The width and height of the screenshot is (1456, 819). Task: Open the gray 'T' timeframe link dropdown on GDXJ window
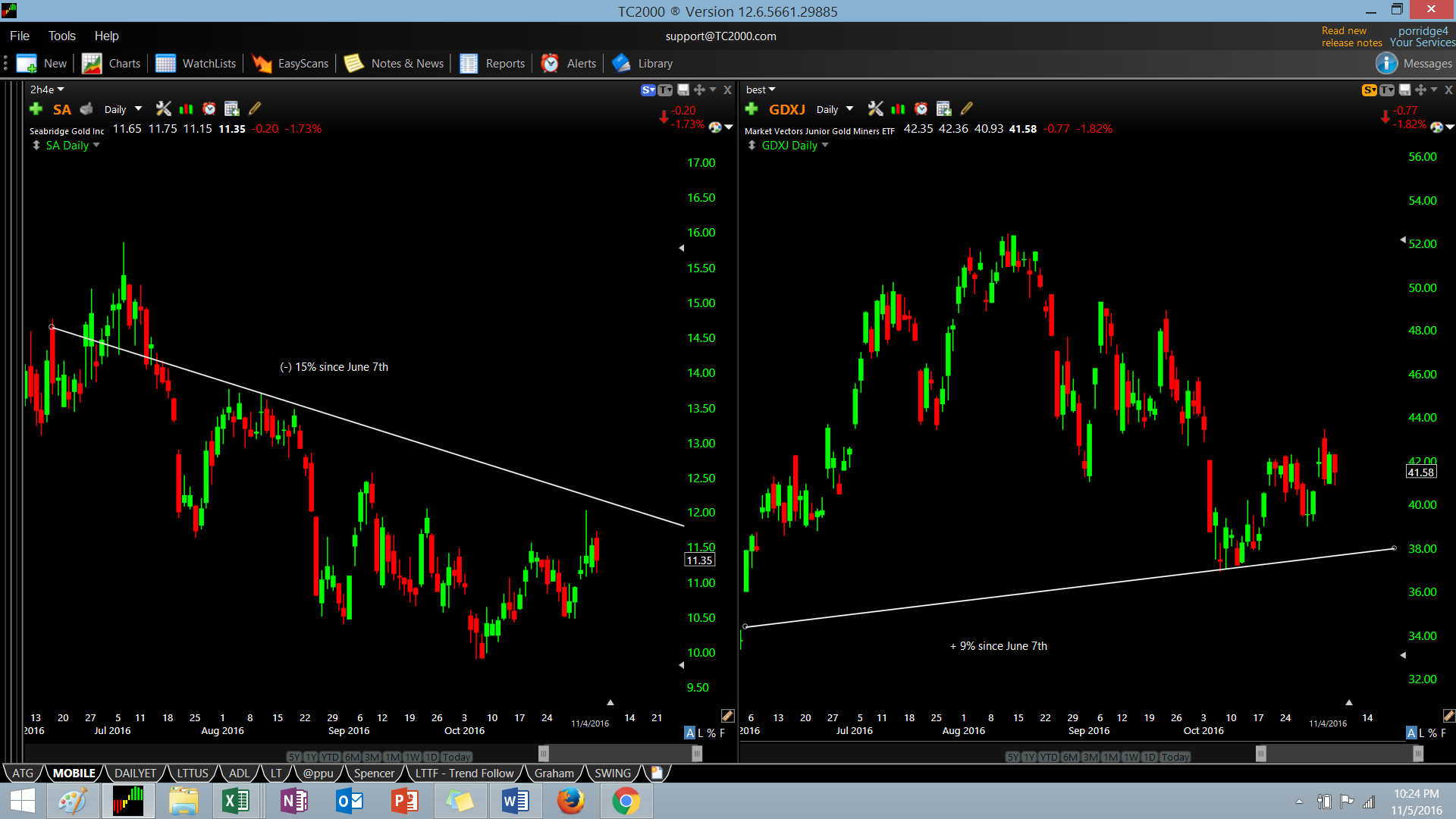[x=1387, y=90]
